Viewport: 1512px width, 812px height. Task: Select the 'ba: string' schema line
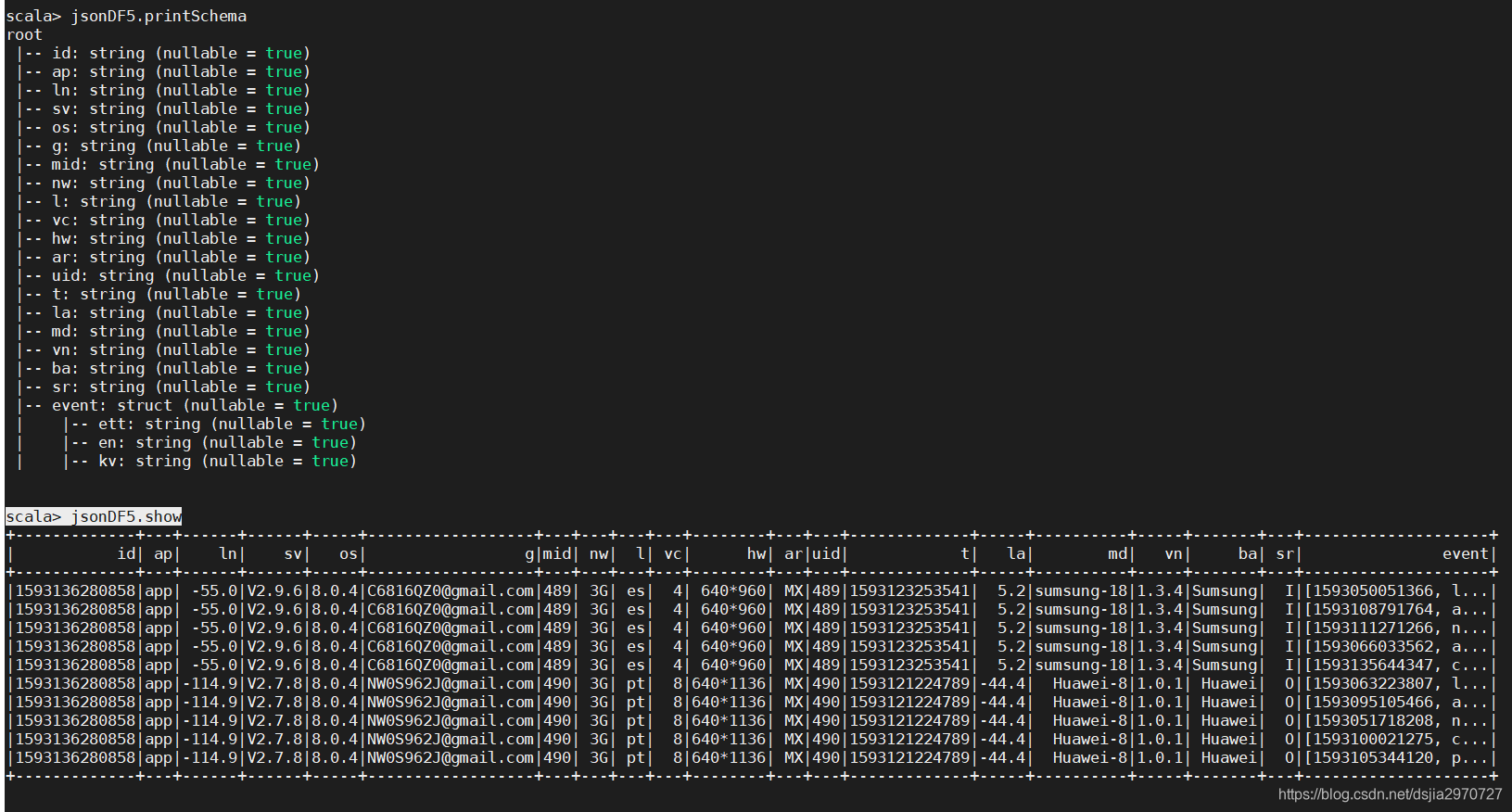click(162, 368)
